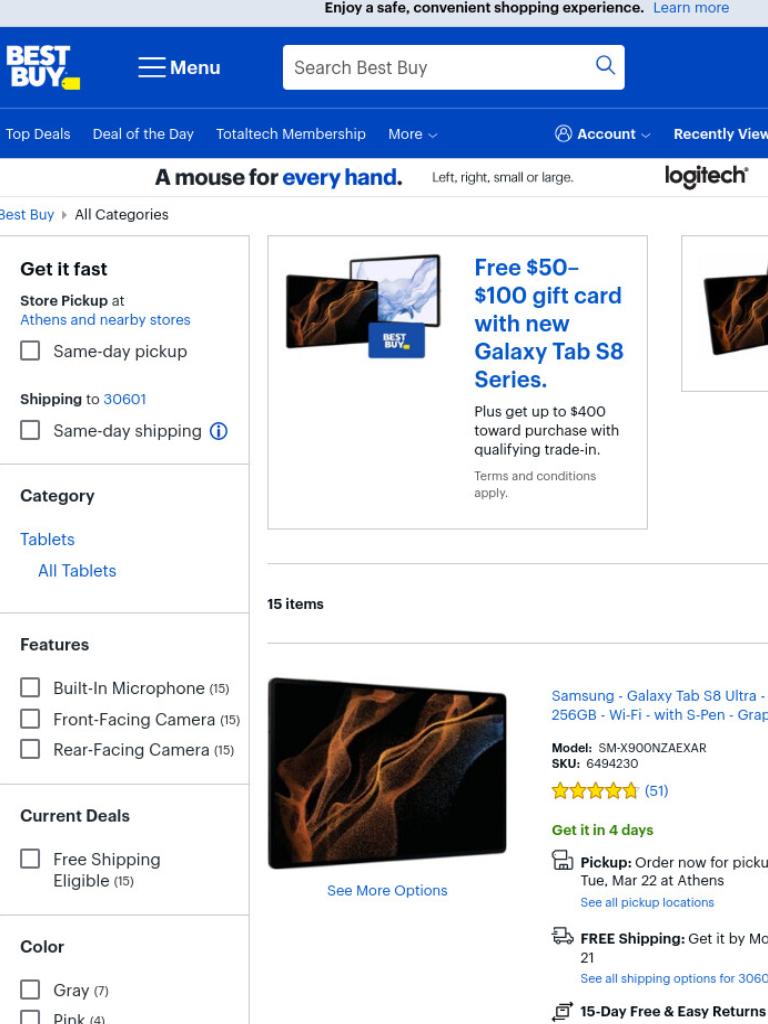Click the See More Options link

click(x=387, y=890)
